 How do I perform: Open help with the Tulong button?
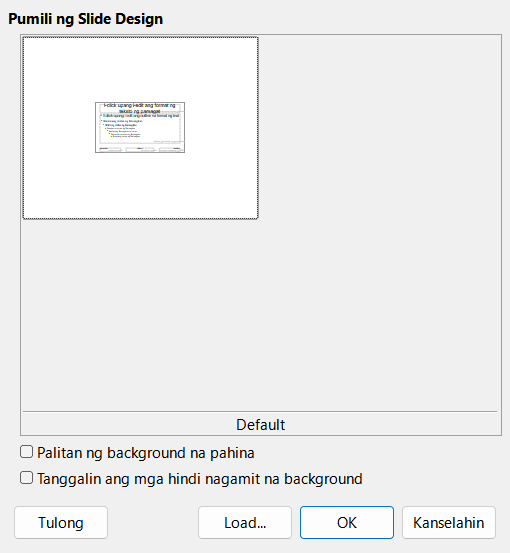tap(61, 522)
